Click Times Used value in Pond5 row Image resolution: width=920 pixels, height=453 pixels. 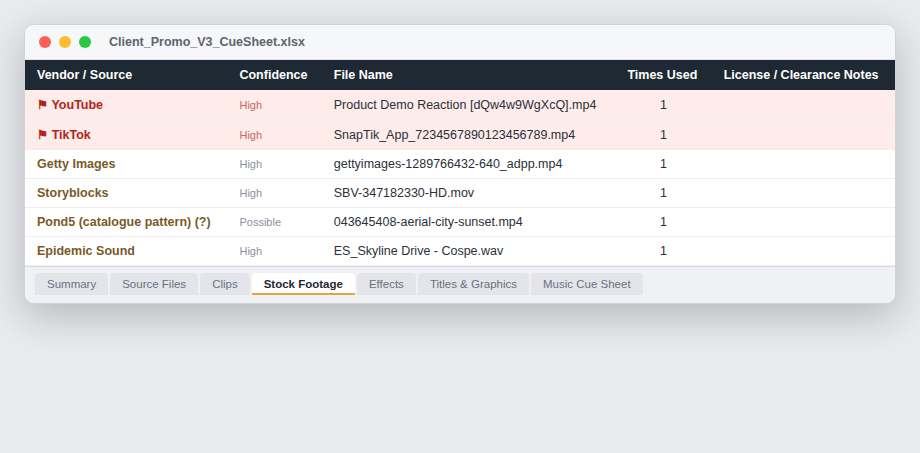point(663,222)
